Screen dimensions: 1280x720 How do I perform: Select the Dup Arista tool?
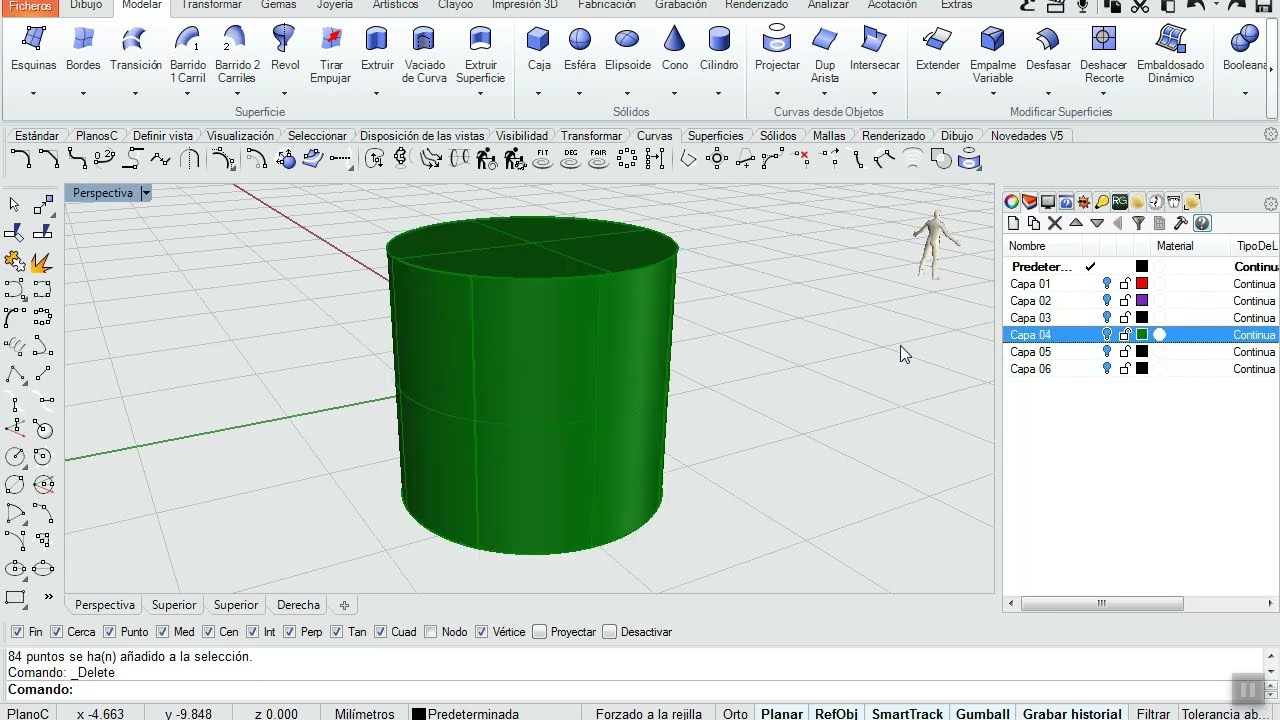[825, 55]
